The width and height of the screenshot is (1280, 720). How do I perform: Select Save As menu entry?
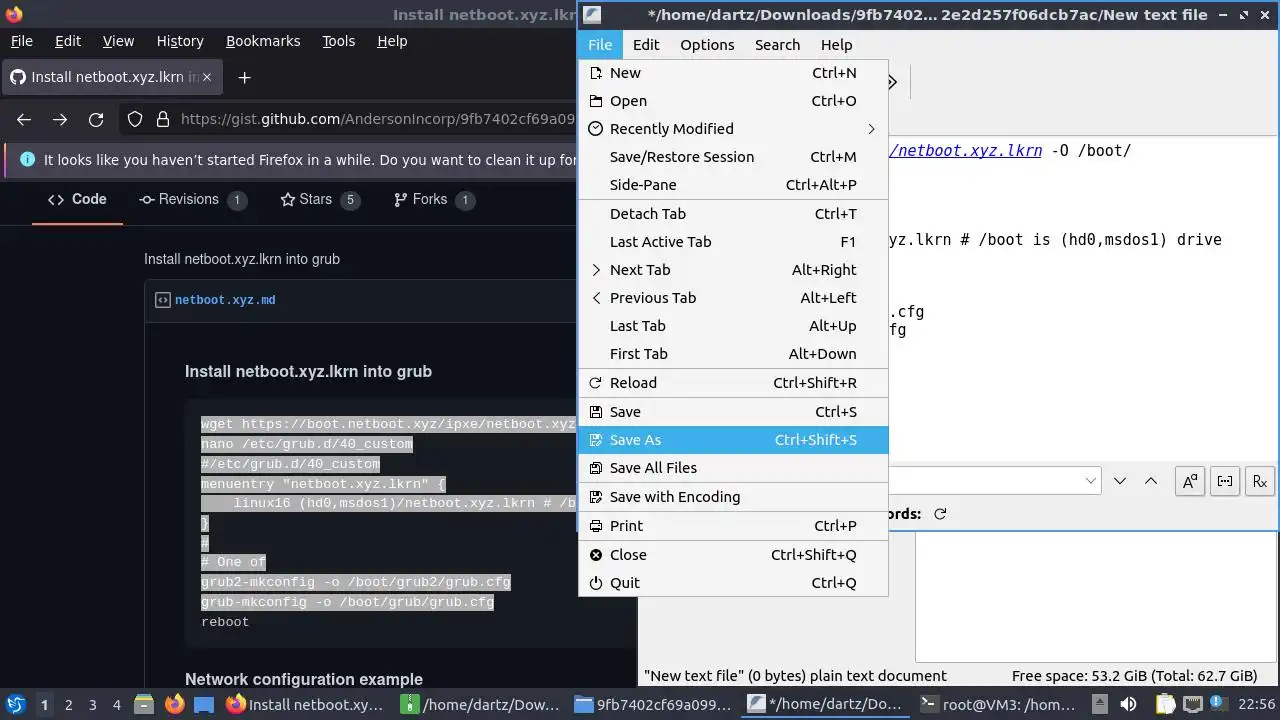click(733, 440)
